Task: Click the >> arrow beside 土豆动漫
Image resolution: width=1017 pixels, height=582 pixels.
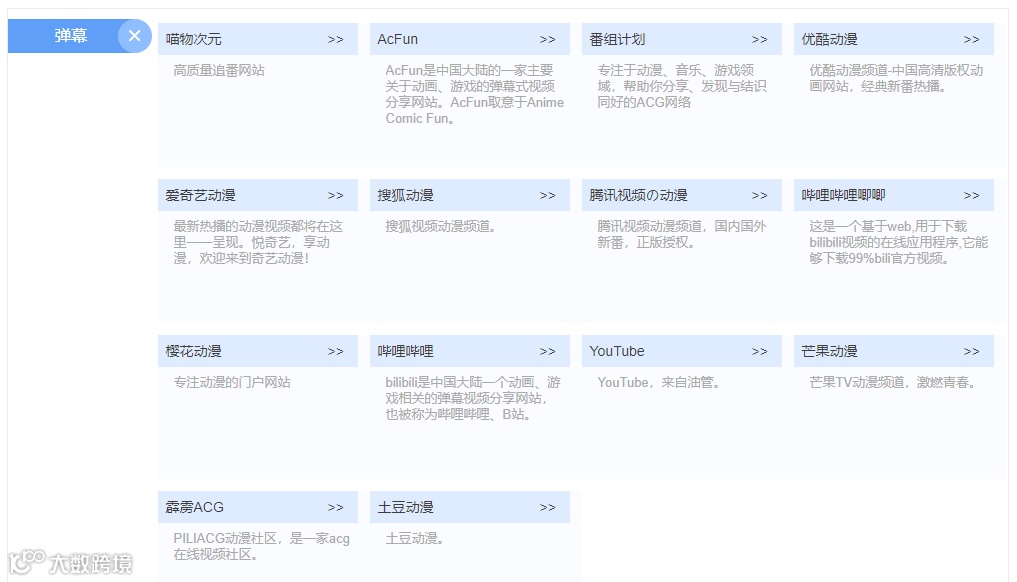Action: (547, 507)
